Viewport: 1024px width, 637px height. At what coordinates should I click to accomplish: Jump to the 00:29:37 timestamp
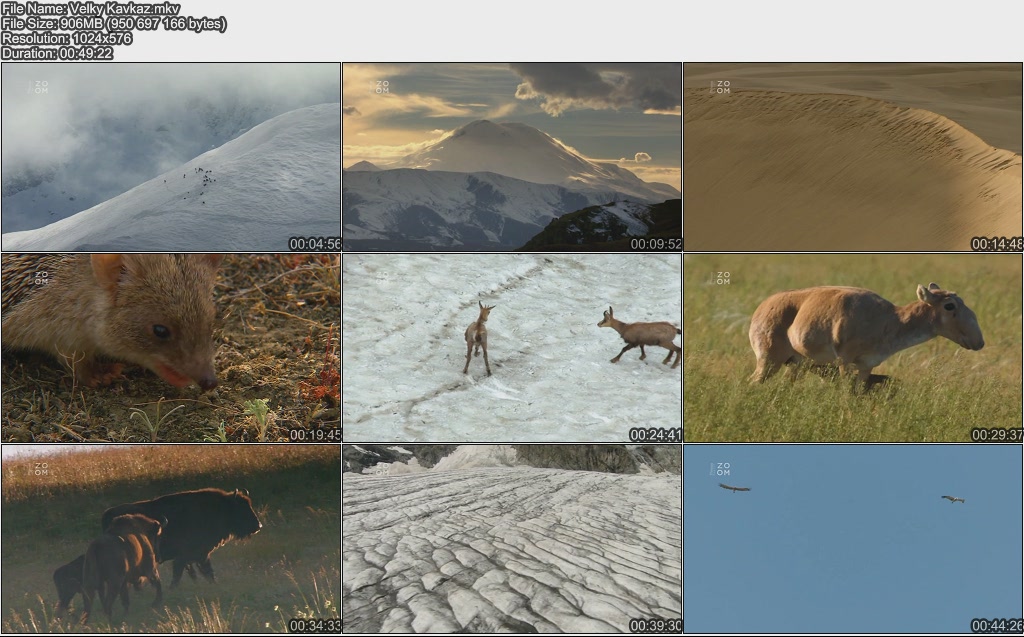coord(996,435)
